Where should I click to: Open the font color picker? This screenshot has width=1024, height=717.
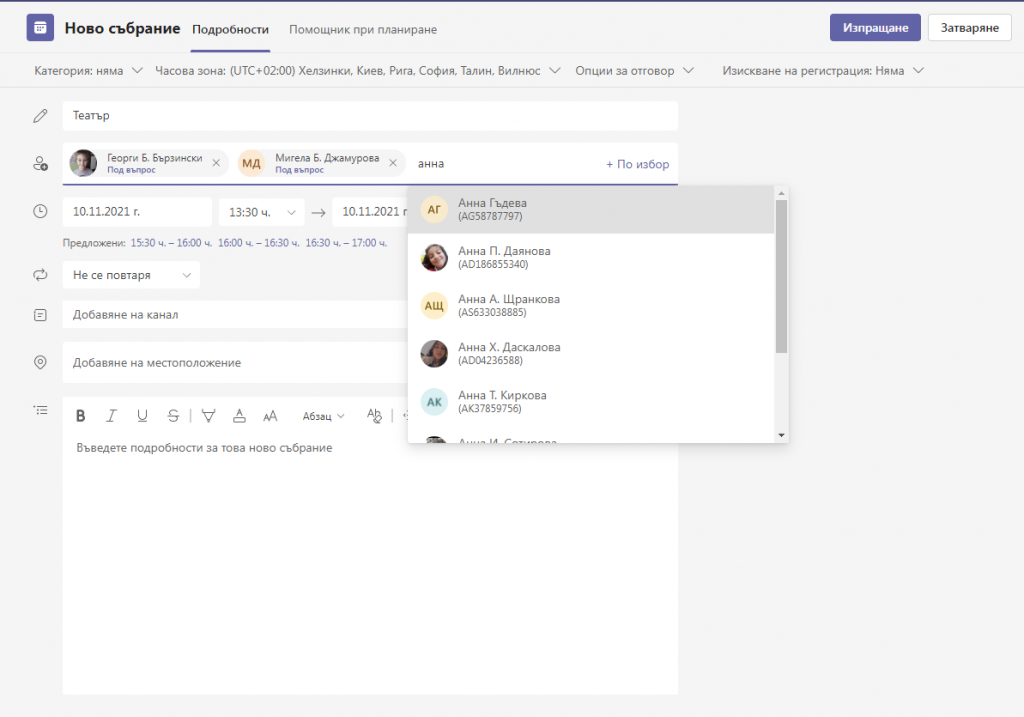239,416
